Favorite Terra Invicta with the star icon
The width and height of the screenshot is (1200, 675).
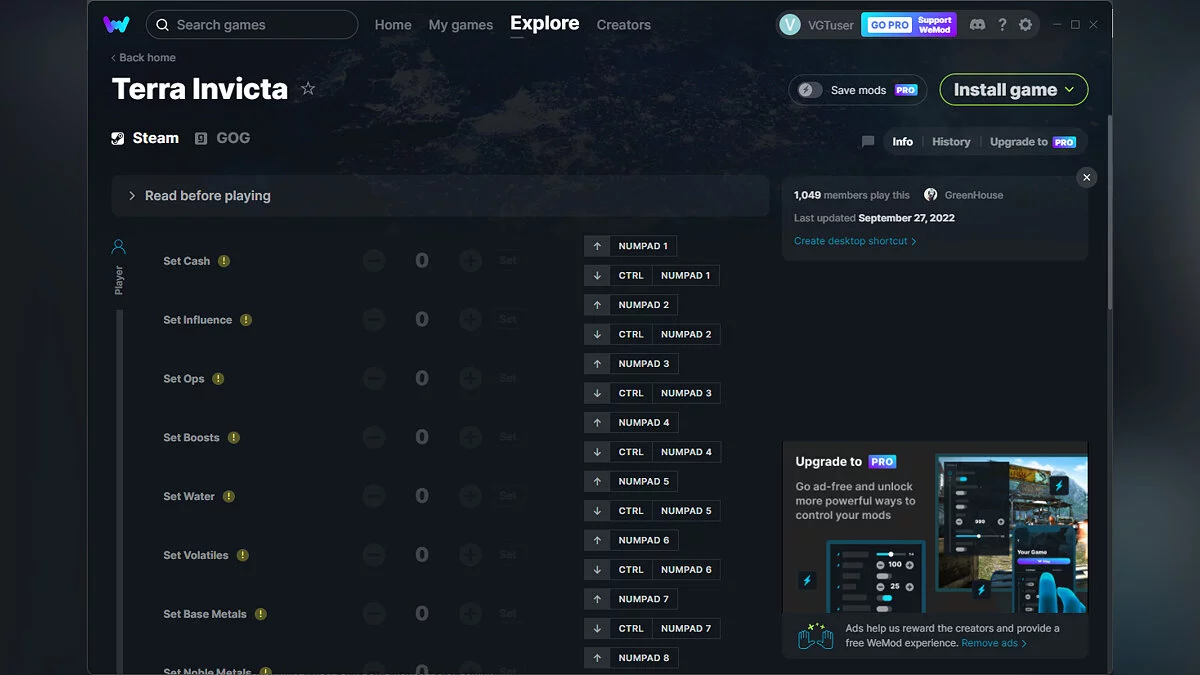(308, 89)
